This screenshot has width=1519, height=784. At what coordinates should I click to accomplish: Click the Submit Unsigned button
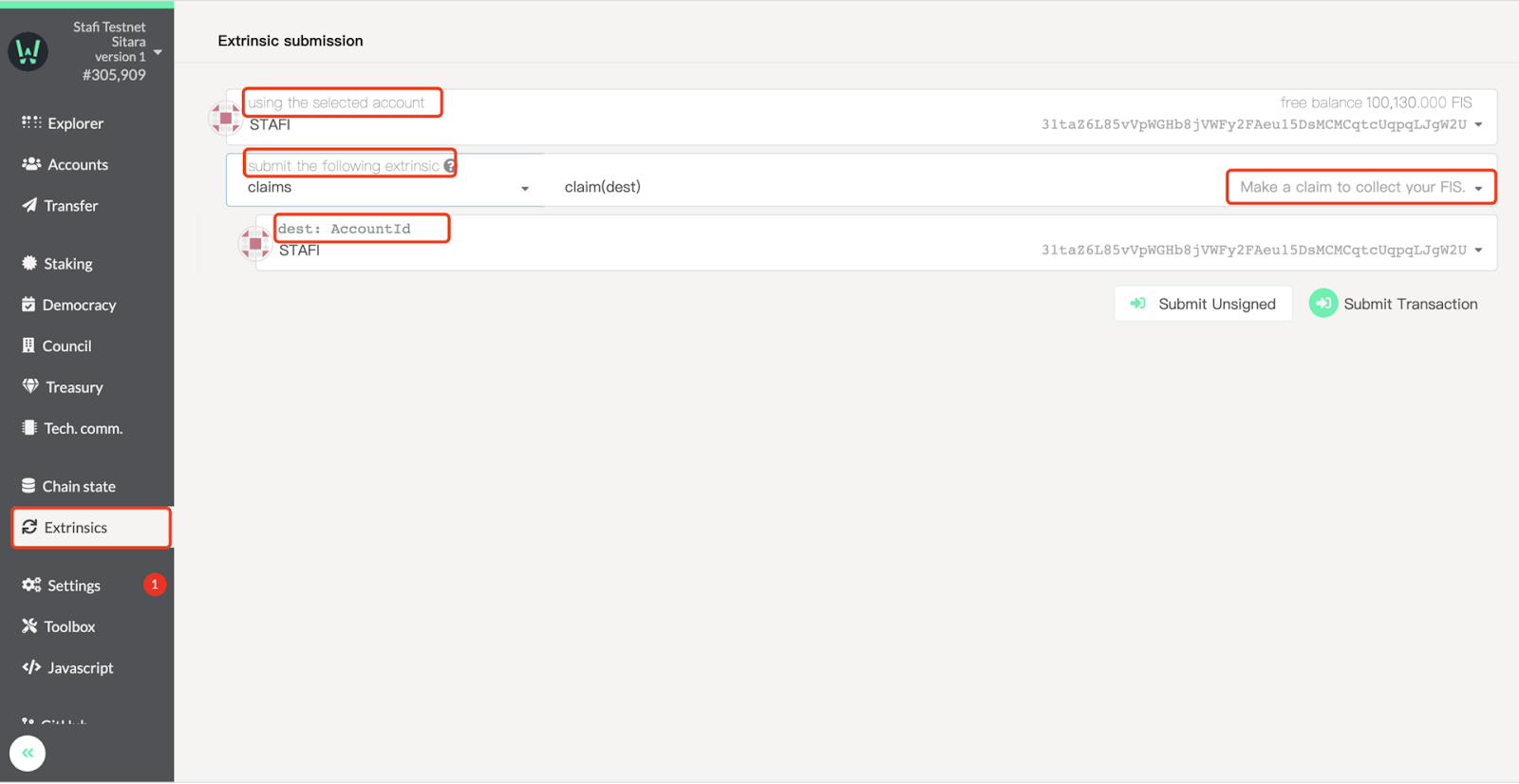click(1203, 304)
